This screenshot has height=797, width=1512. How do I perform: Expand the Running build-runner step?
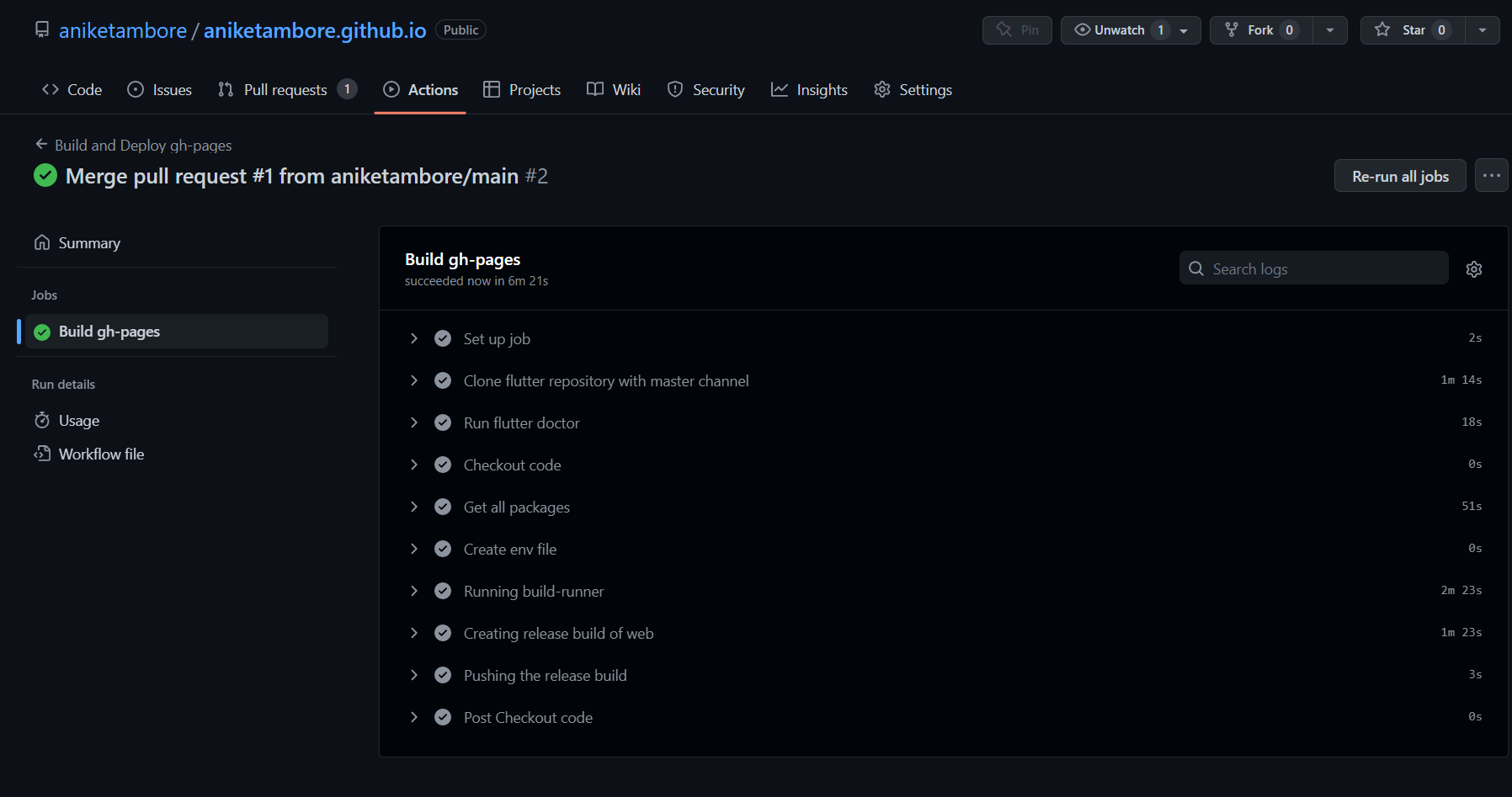(414, 591)
